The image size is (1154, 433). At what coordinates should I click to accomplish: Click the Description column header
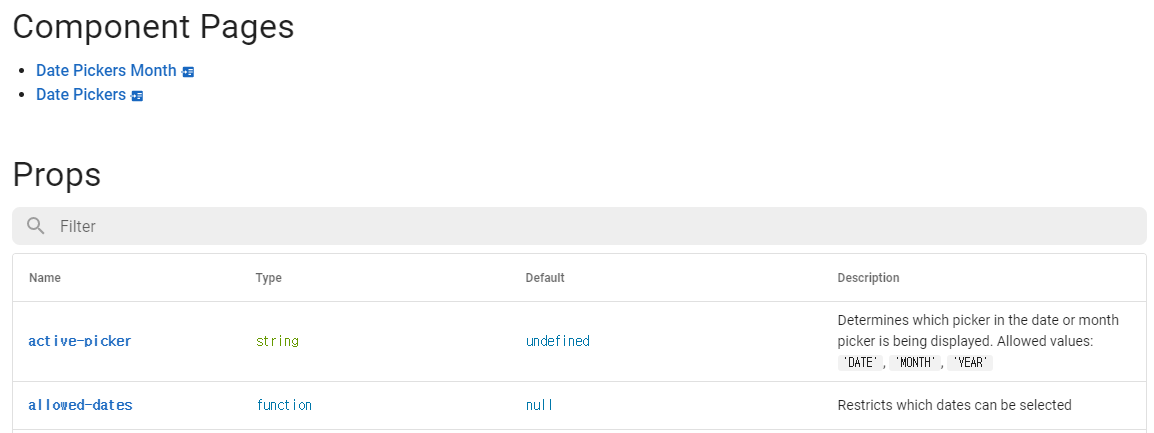pyautogui.click(x=868, y=278)
